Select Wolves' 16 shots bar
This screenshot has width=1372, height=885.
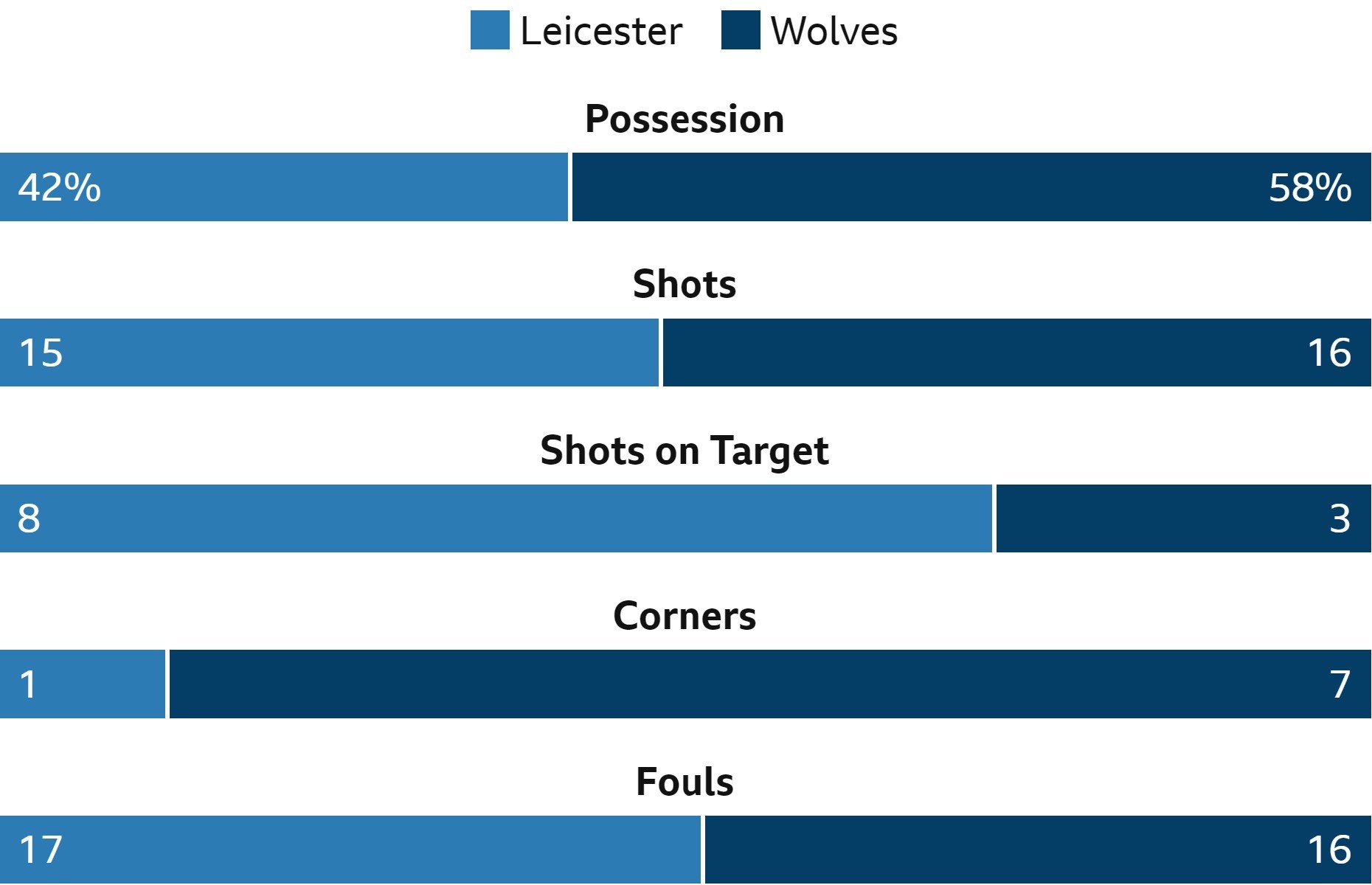tap(1017, 353)
